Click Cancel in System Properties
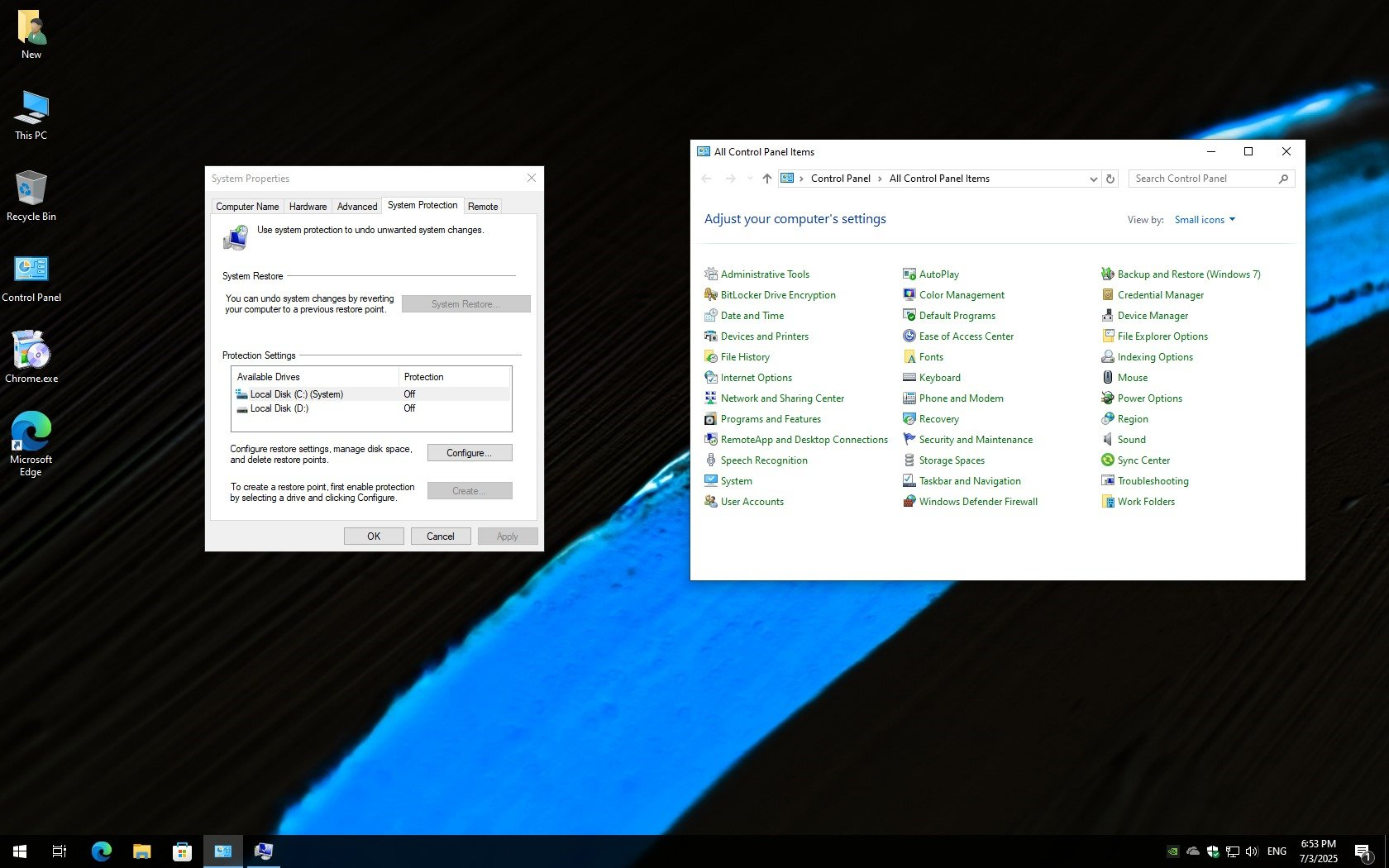This screenshot has width=1389, height=868. pos(440,537)
